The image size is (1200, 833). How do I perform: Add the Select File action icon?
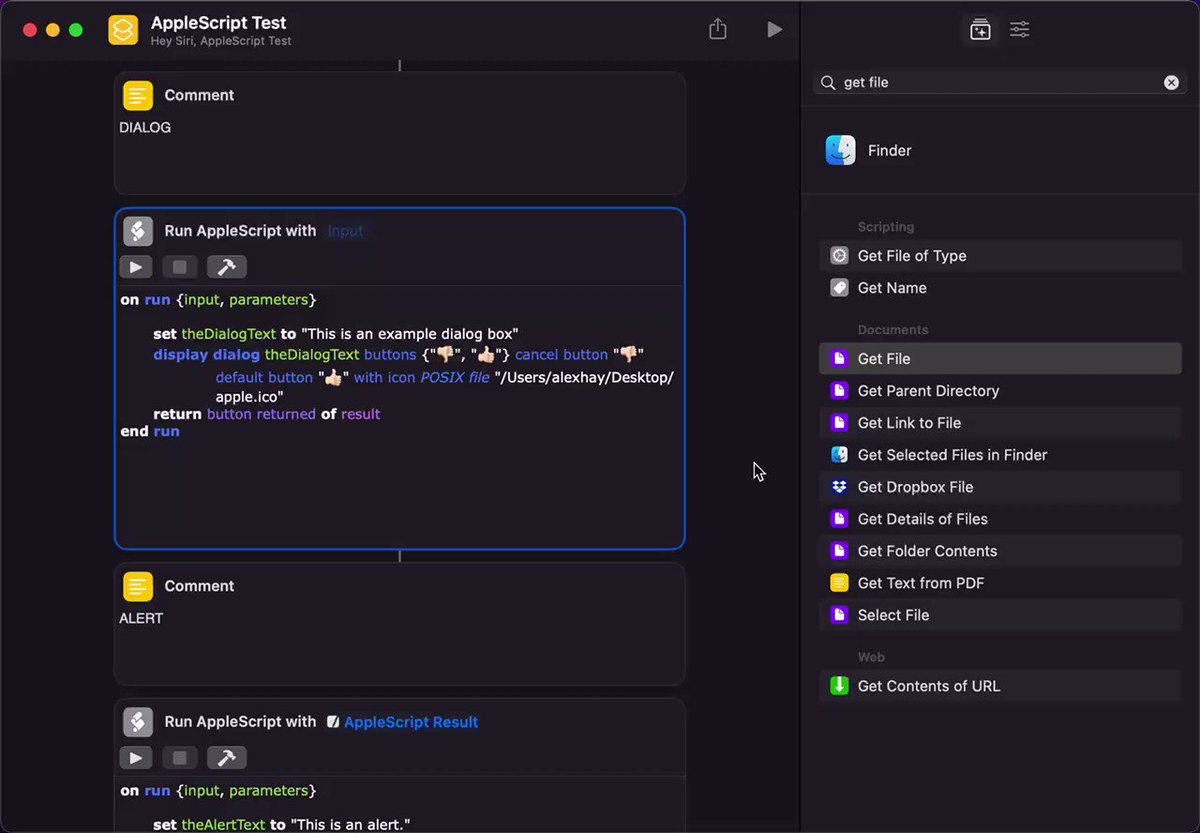839,615
